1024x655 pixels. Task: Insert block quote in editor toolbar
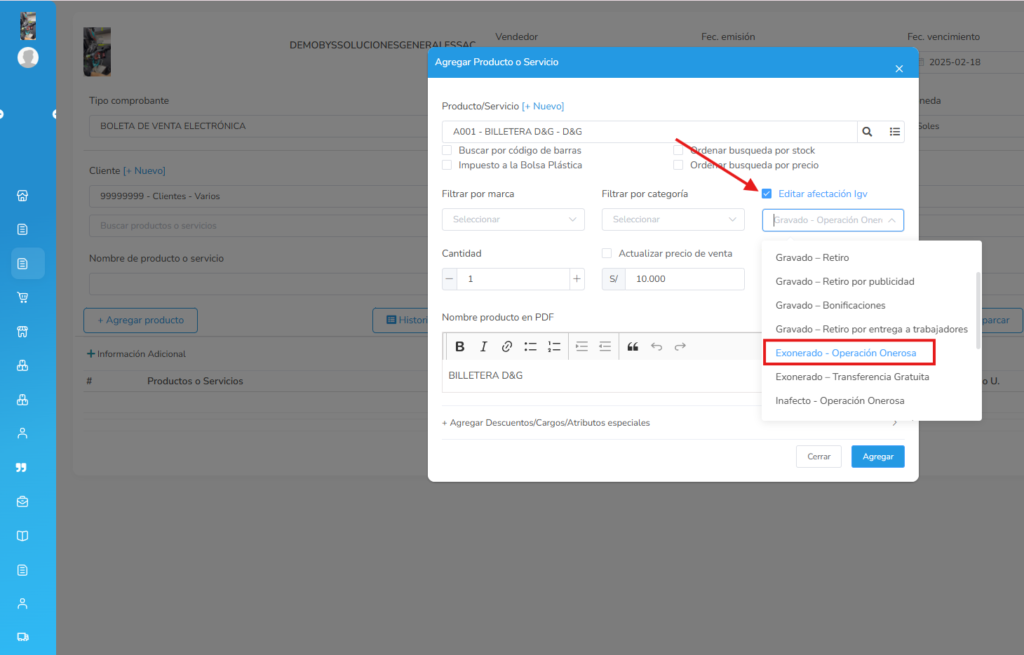pyautogui.click(x=633, y=347)
